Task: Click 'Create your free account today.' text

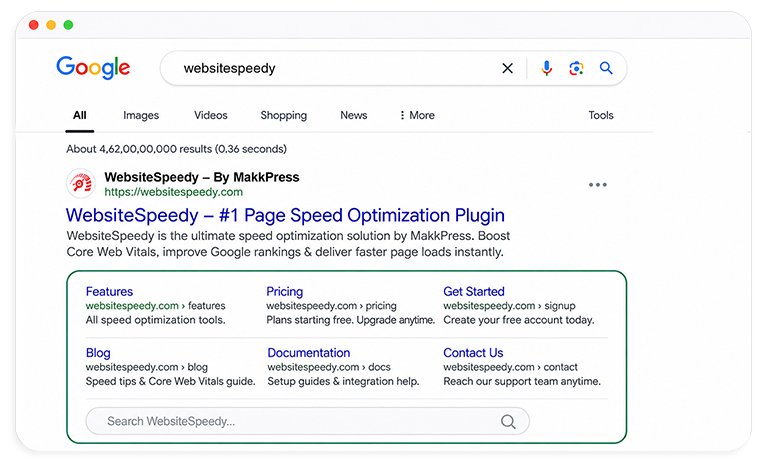Action: (x=519, y=320)
